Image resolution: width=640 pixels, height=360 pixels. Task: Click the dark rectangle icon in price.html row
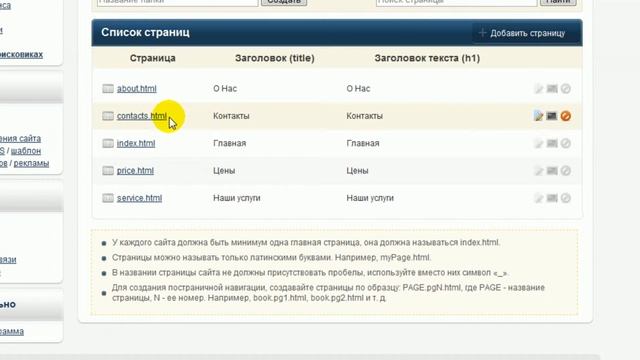coord(552,171)
